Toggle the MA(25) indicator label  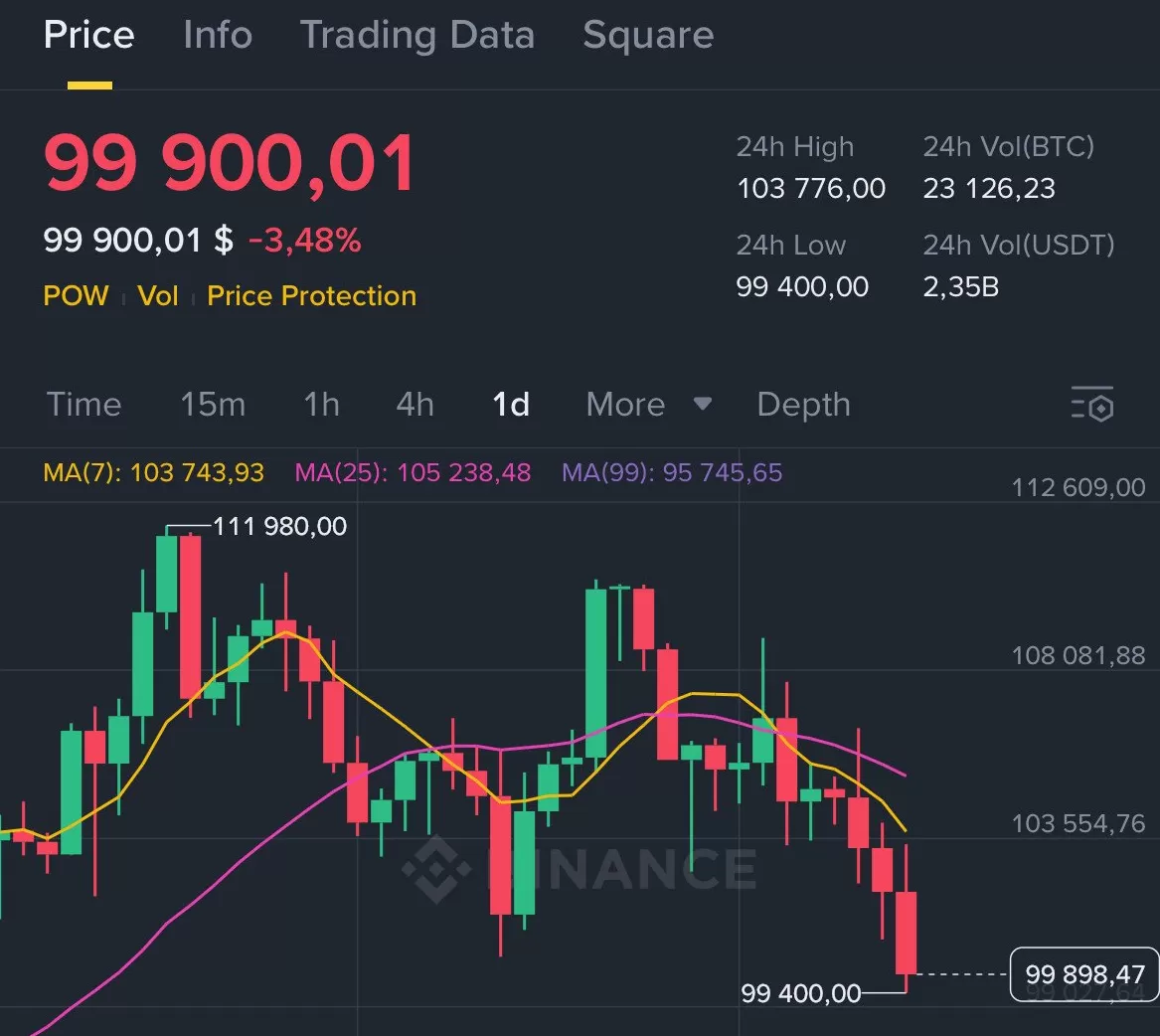pyautogui.click(x=413, y=473)
